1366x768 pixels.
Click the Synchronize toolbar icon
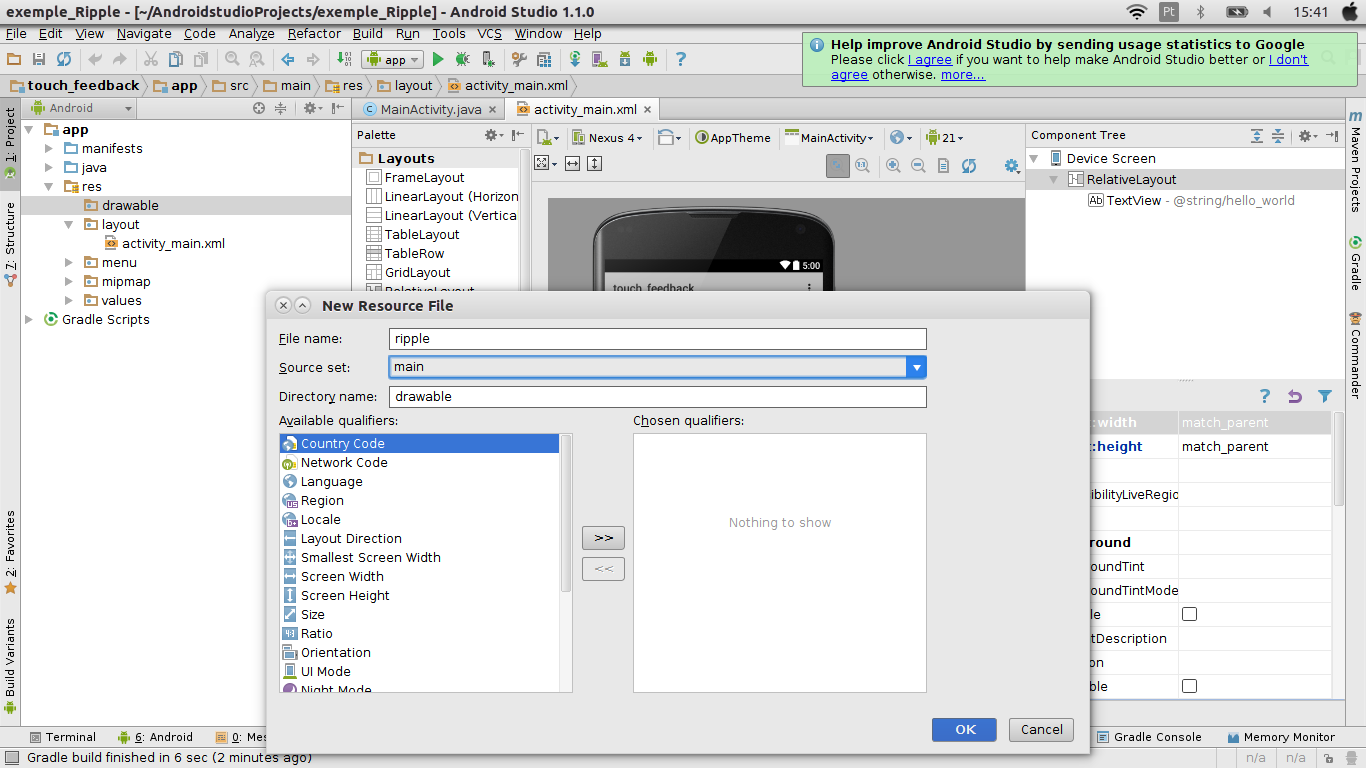tap(64, 59)
